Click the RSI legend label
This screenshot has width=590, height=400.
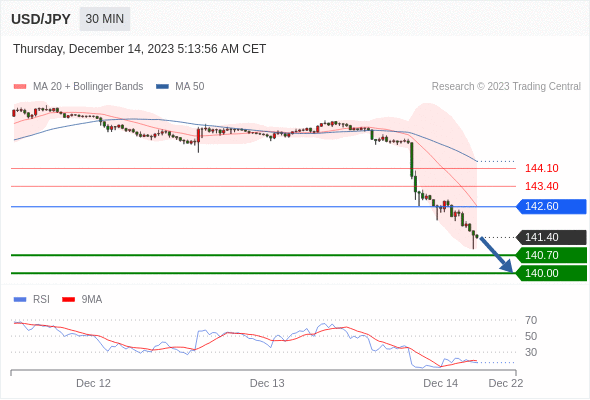[41, 300]
